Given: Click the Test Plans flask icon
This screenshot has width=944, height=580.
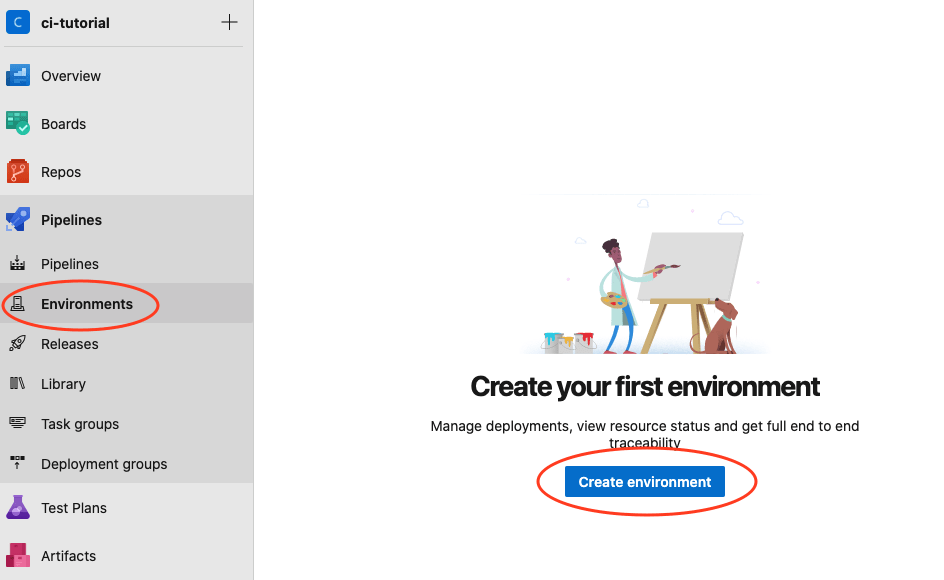Looking at the screenshot, I should coord(18,507).
